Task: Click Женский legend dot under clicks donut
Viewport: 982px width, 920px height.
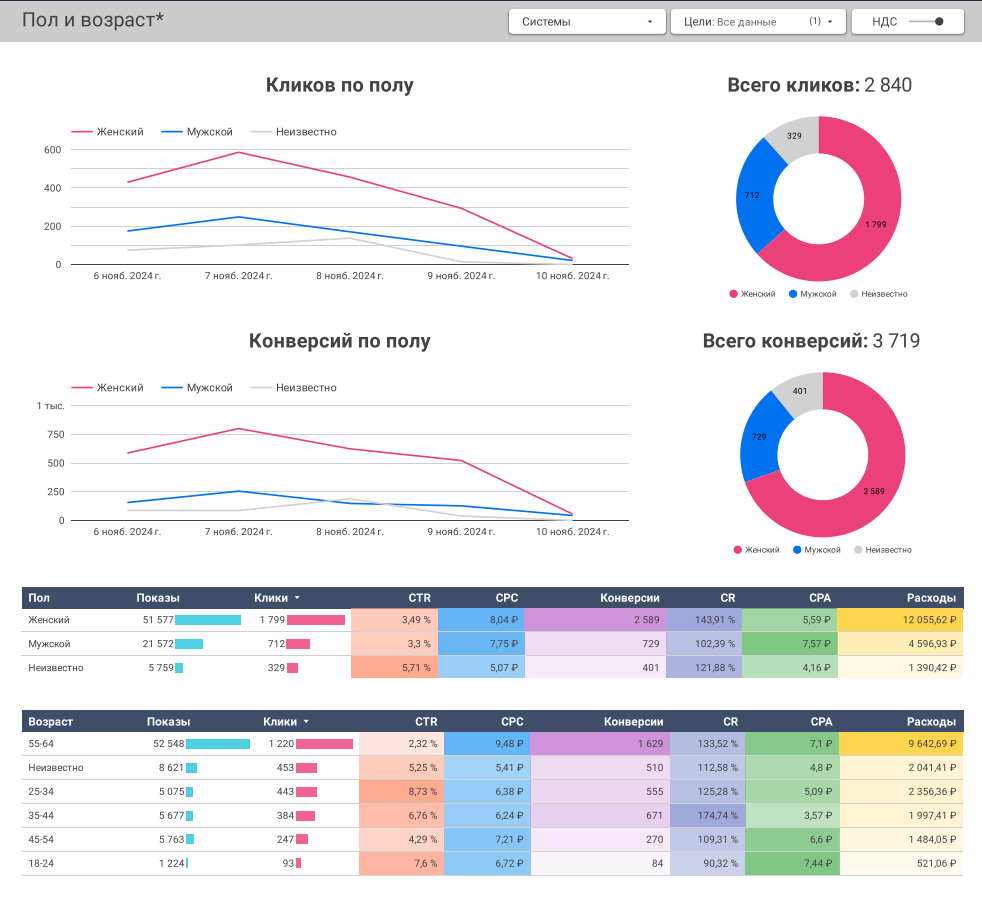Action: click(733, 294)
